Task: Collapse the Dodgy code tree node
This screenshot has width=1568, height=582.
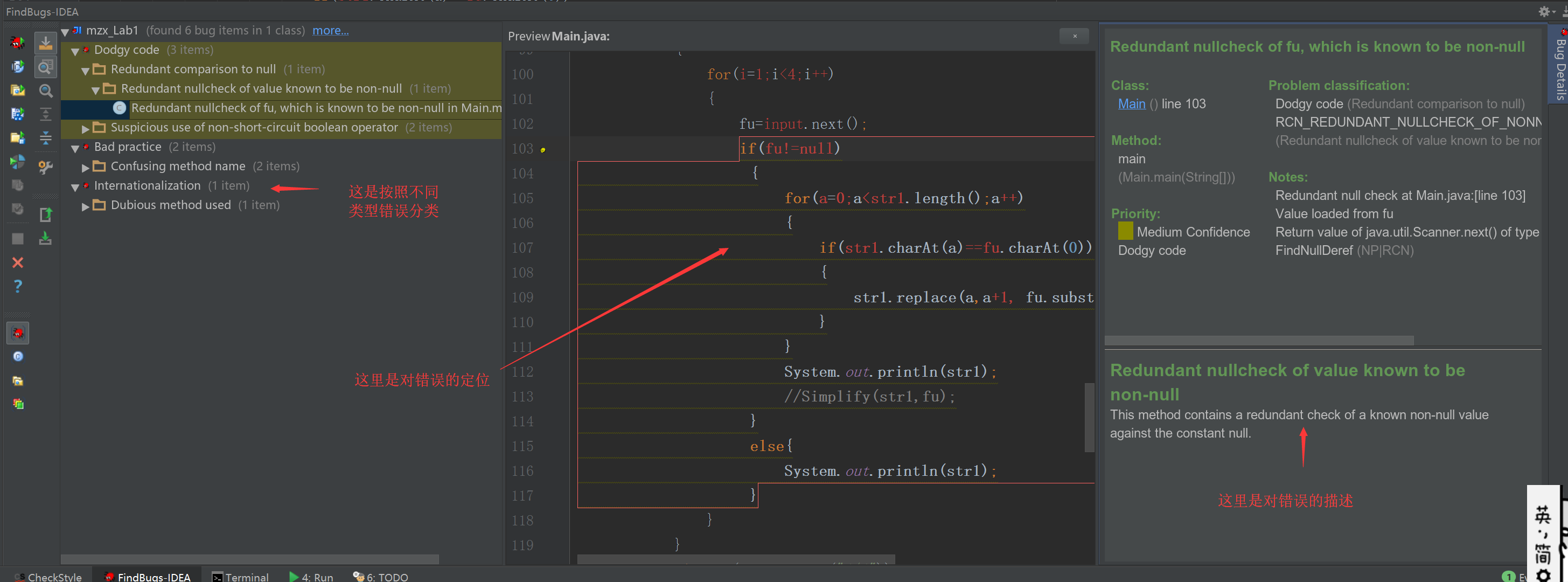Action: 75,51
